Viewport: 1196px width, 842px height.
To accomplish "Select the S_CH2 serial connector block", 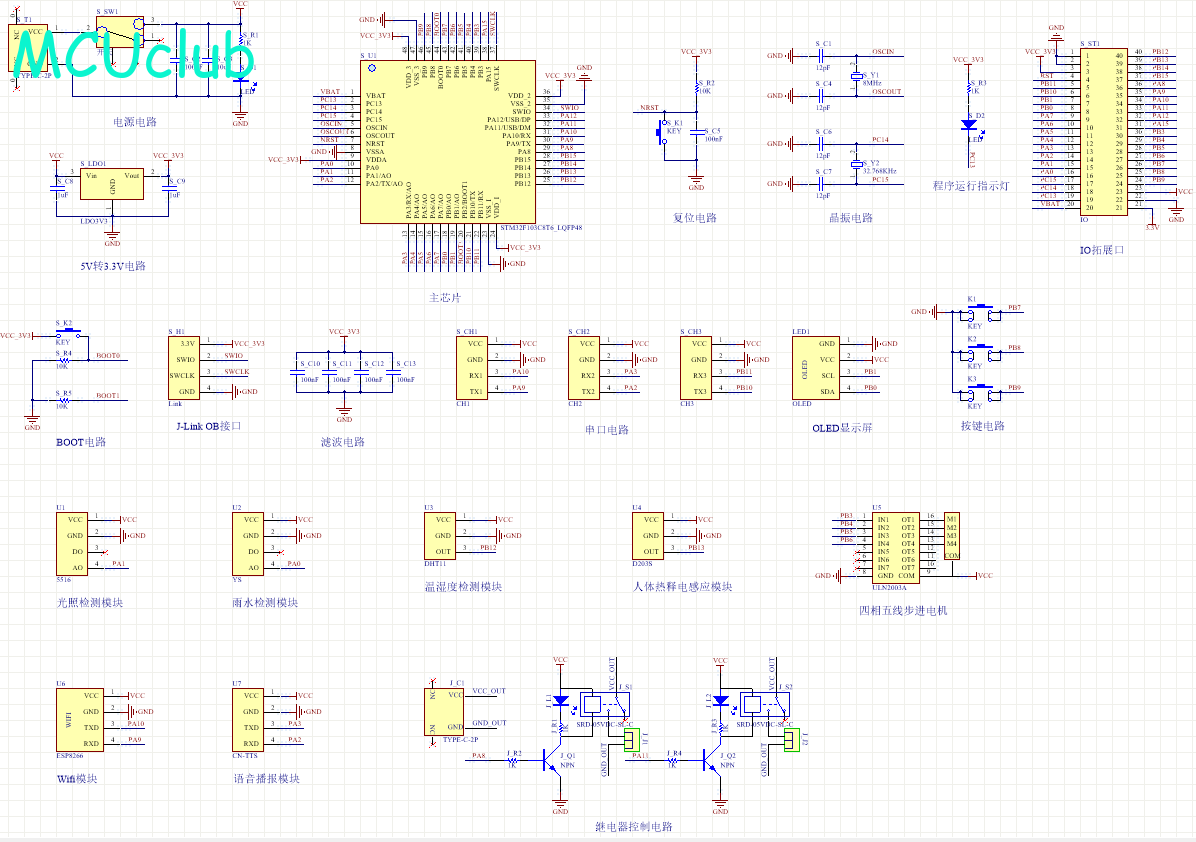I will [x=584, y=368].
